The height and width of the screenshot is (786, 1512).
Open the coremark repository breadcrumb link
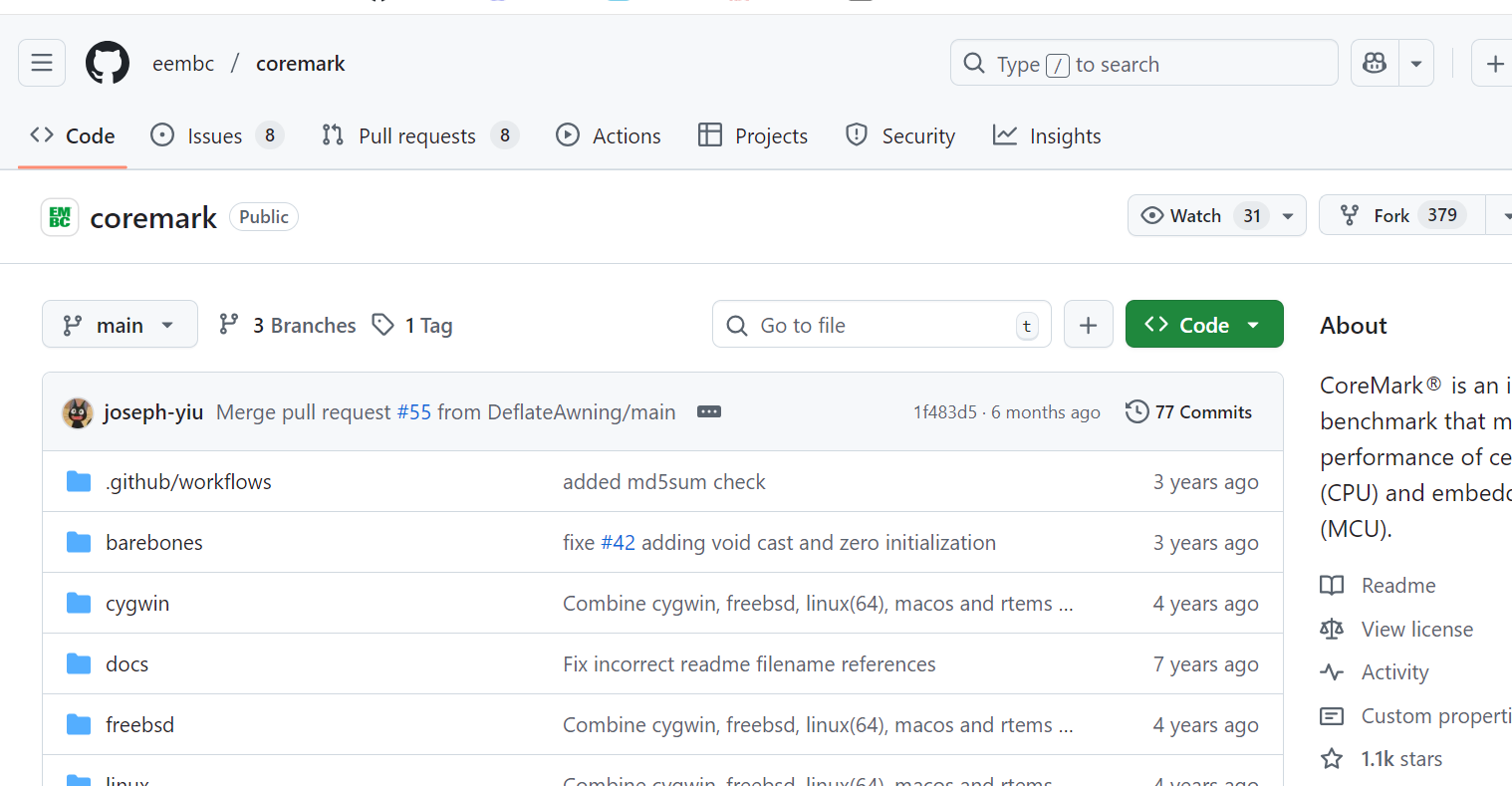(301, 64)
